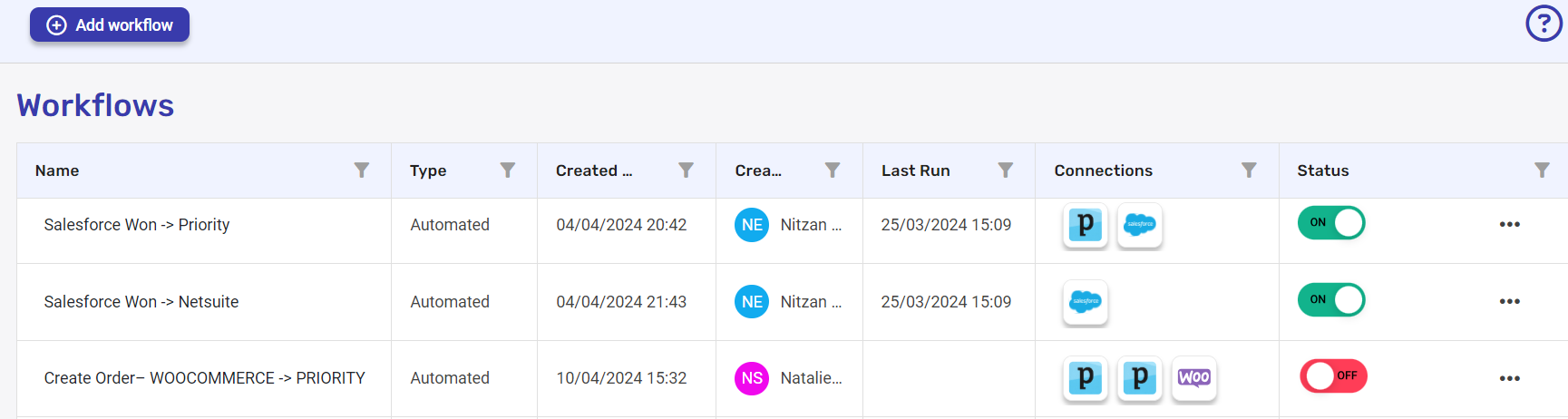Enable the WOOCOMMERCE -> PRIORITY workflow toggle
Image resolution: width=1568 pixels, height=419 pixels.
pyautogui.click(x=1332, y=376)
